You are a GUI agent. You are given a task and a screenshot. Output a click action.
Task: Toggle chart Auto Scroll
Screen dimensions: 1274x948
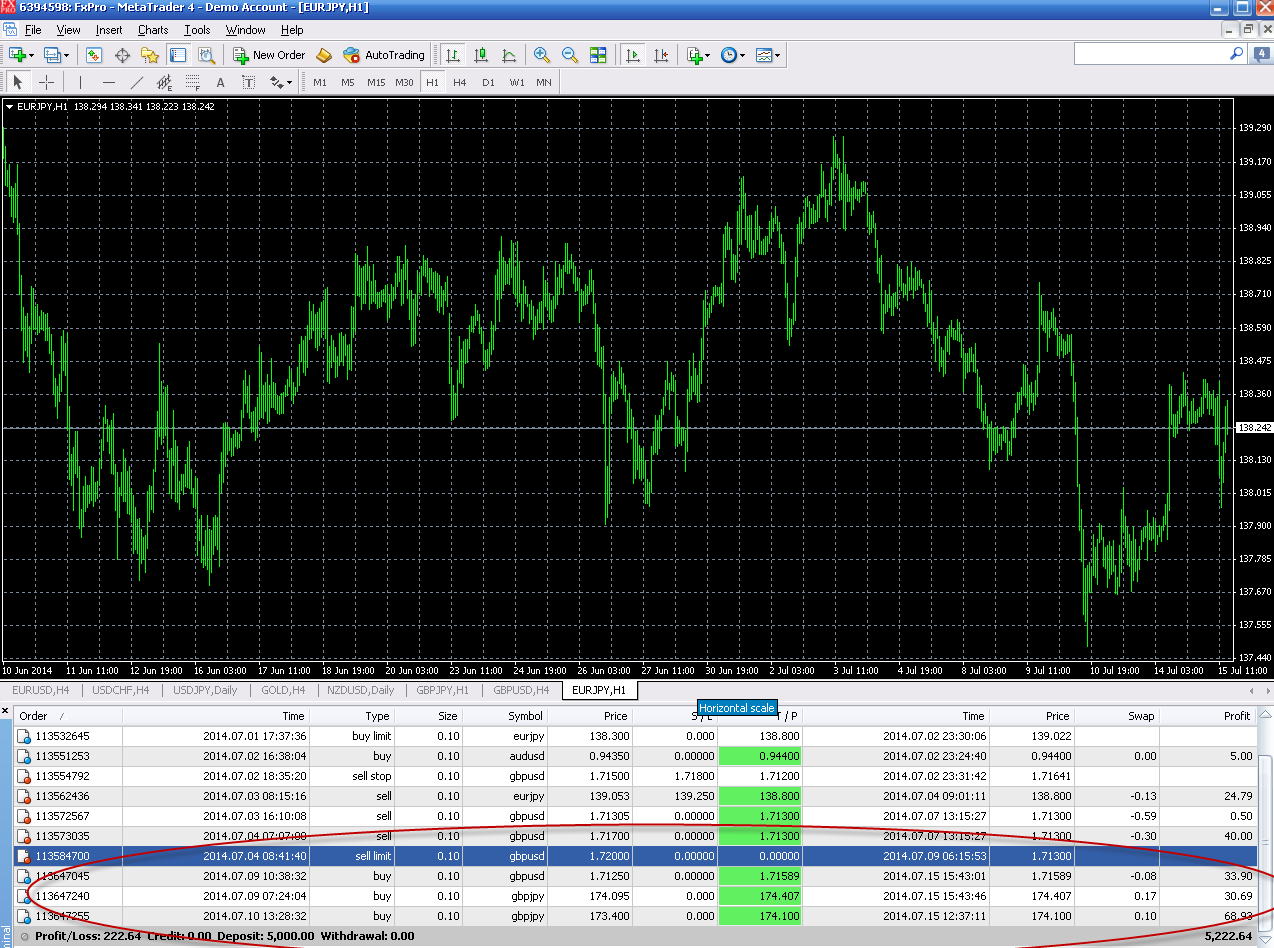(x=632, y=55)
